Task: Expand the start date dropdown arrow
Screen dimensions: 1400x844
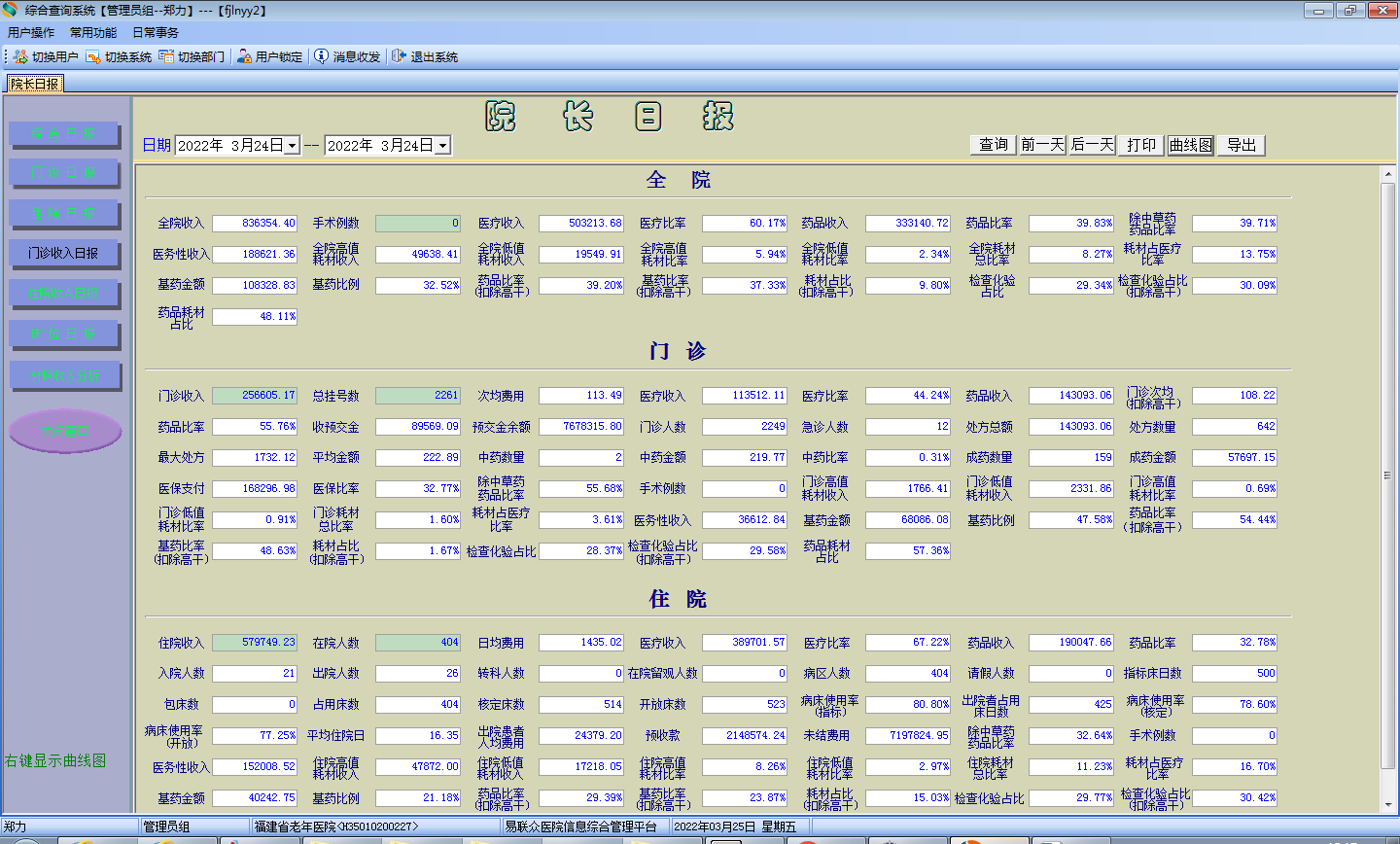Action: pos(292,146)
